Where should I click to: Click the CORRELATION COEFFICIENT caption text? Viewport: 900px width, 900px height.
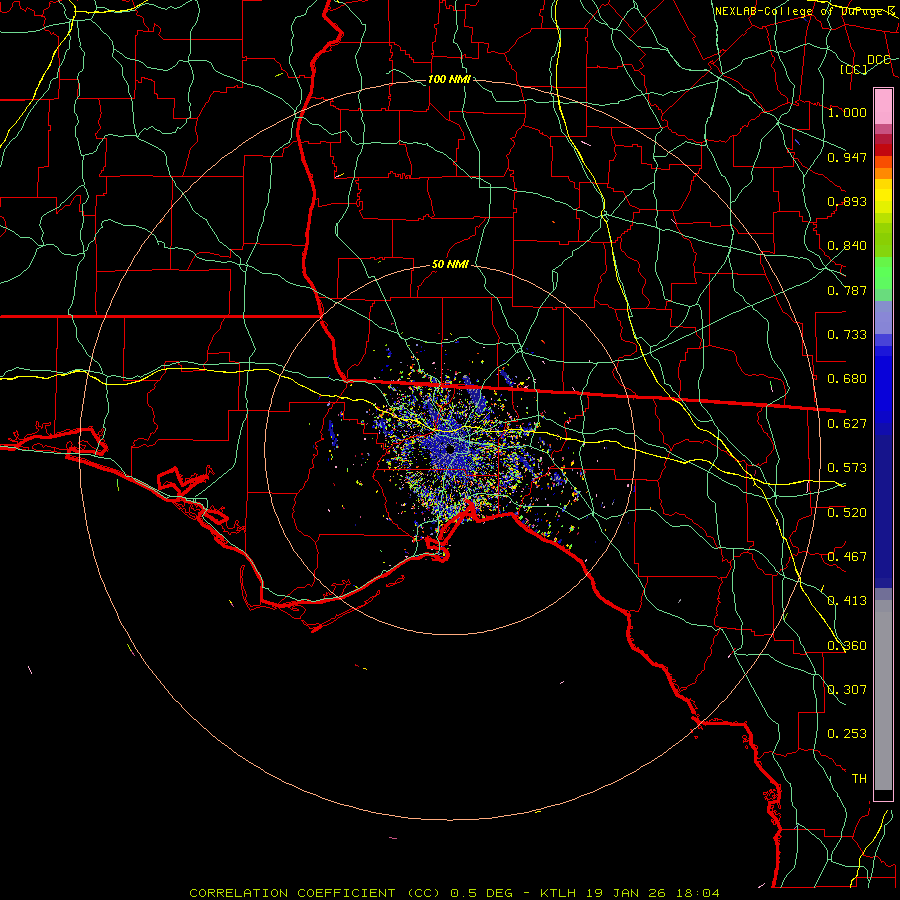pos(292,893)
